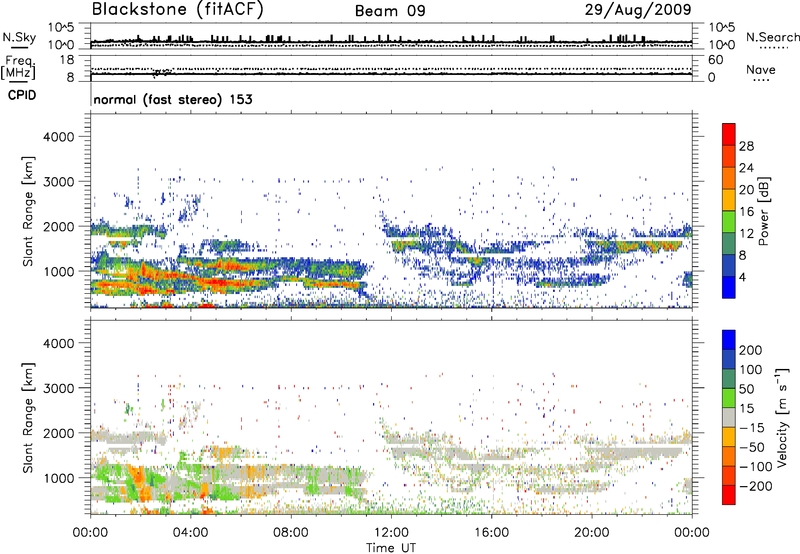The image size is (800, 554).
Task: Click the 'N.Sky' label
Action: [19, 37]
